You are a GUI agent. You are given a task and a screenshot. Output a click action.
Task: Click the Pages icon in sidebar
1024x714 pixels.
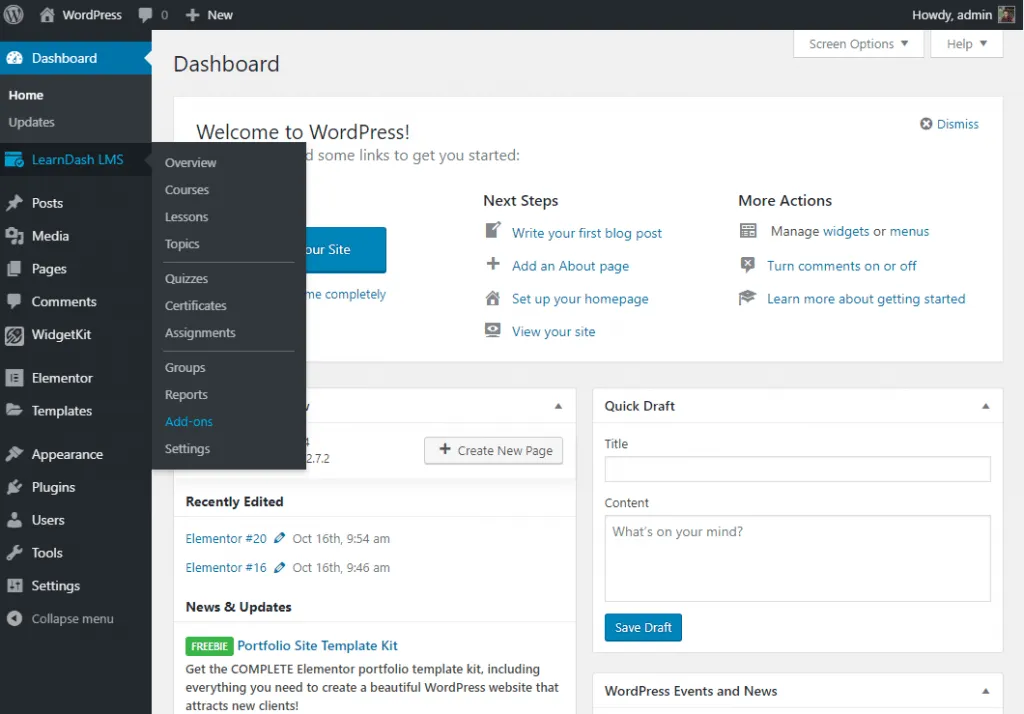click(14, 268)
